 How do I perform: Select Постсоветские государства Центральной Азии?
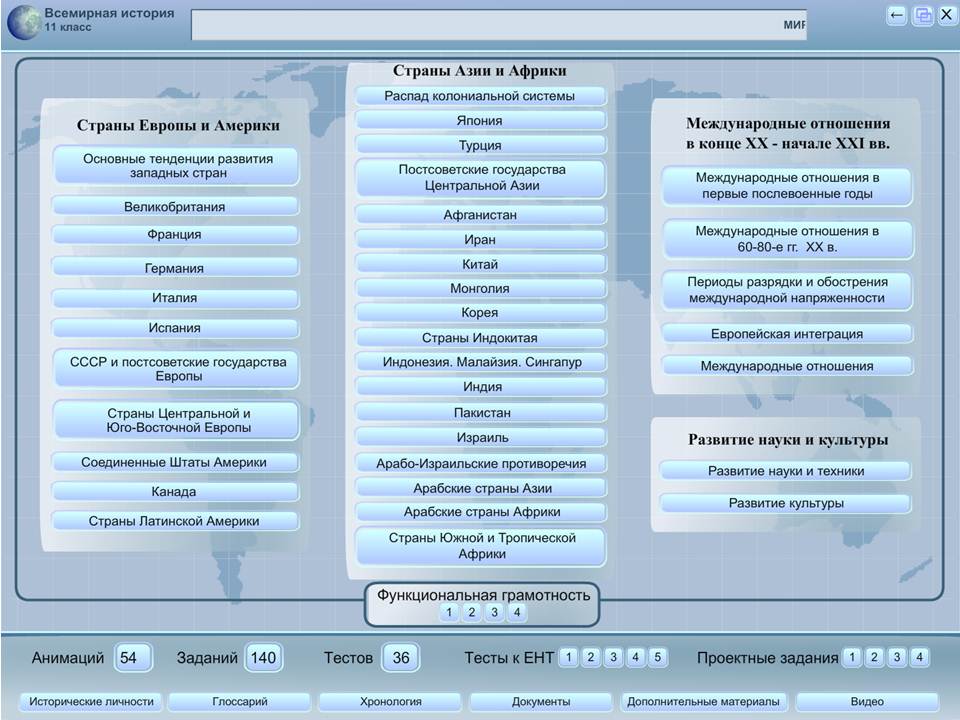point(481,178)
